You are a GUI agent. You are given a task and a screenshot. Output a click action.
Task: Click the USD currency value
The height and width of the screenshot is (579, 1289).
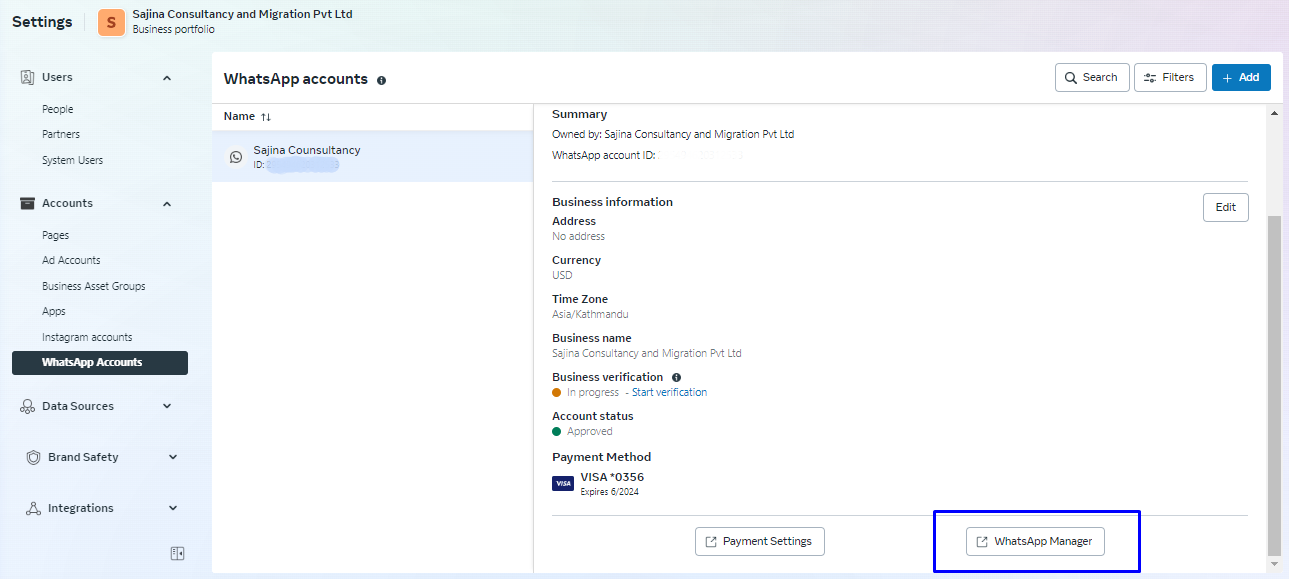[x=562, y=275]
